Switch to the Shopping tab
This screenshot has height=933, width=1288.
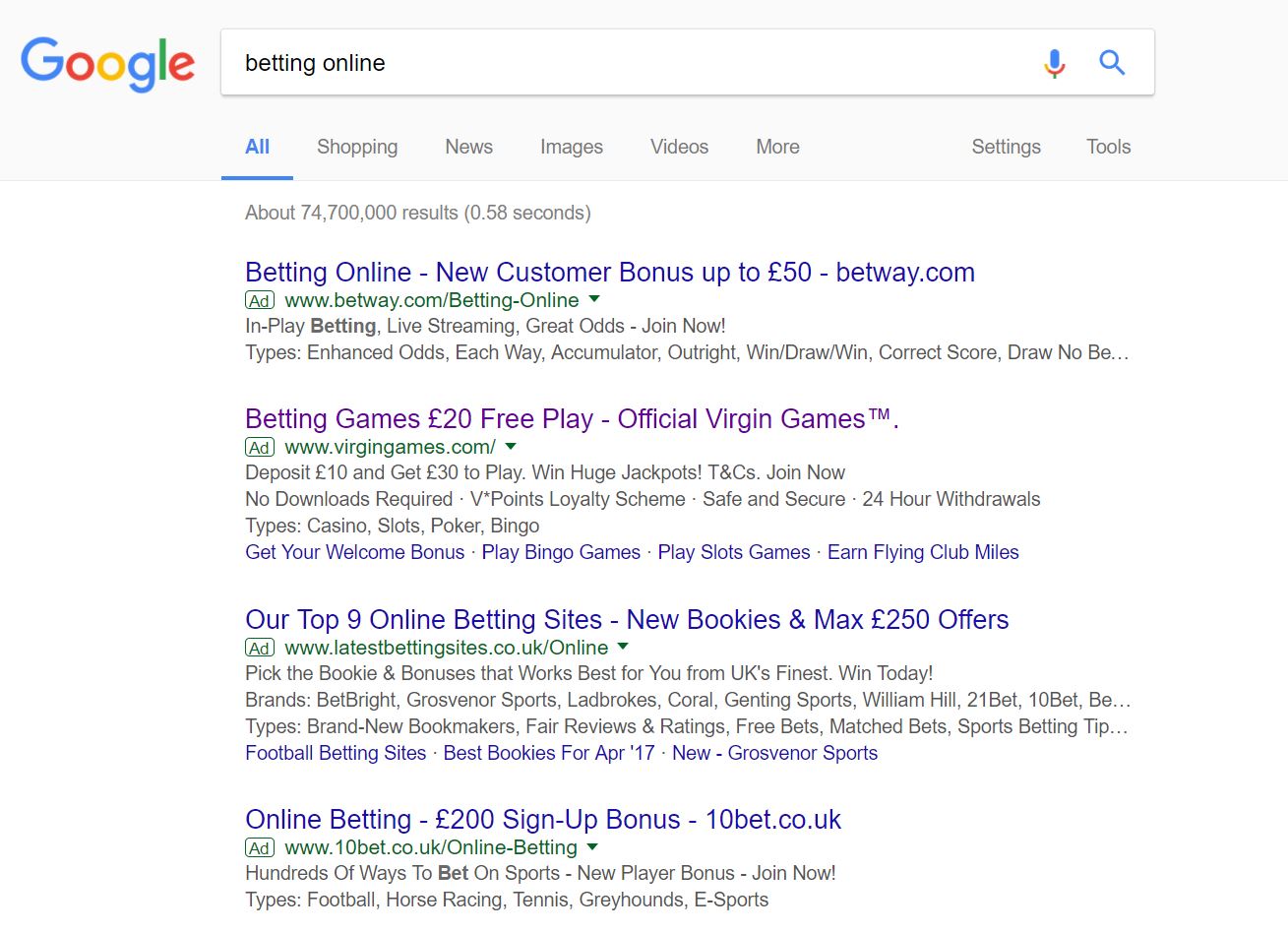(x=357, y=147)
